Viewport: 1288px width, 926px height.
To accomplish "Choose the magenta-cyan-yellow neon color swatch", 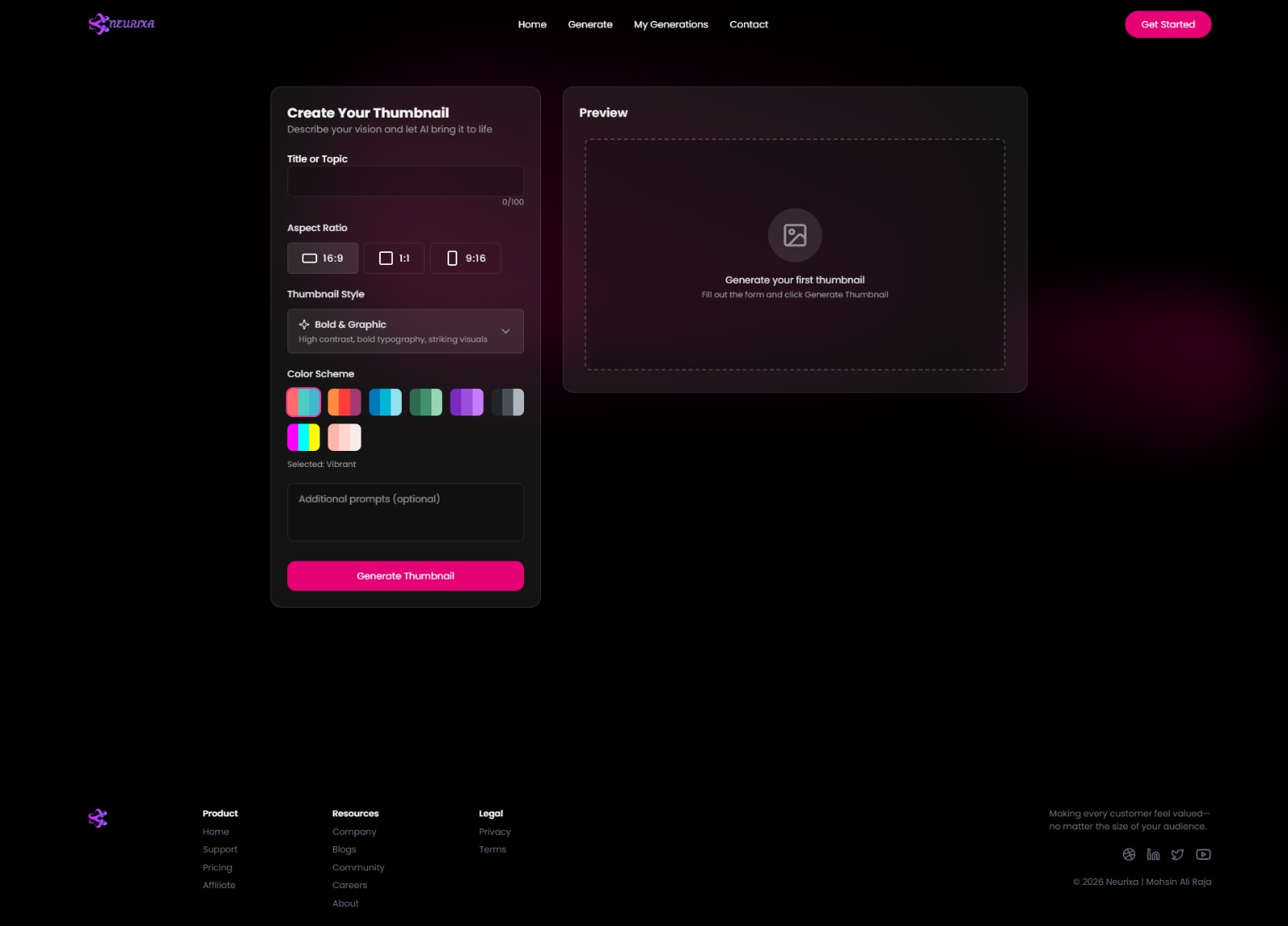I will tap(303, 437).
